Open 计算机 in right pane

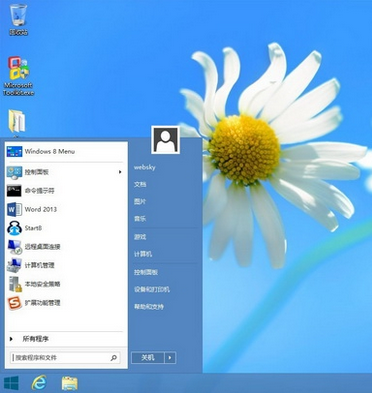pyautogui.click(x=143, y=254)
